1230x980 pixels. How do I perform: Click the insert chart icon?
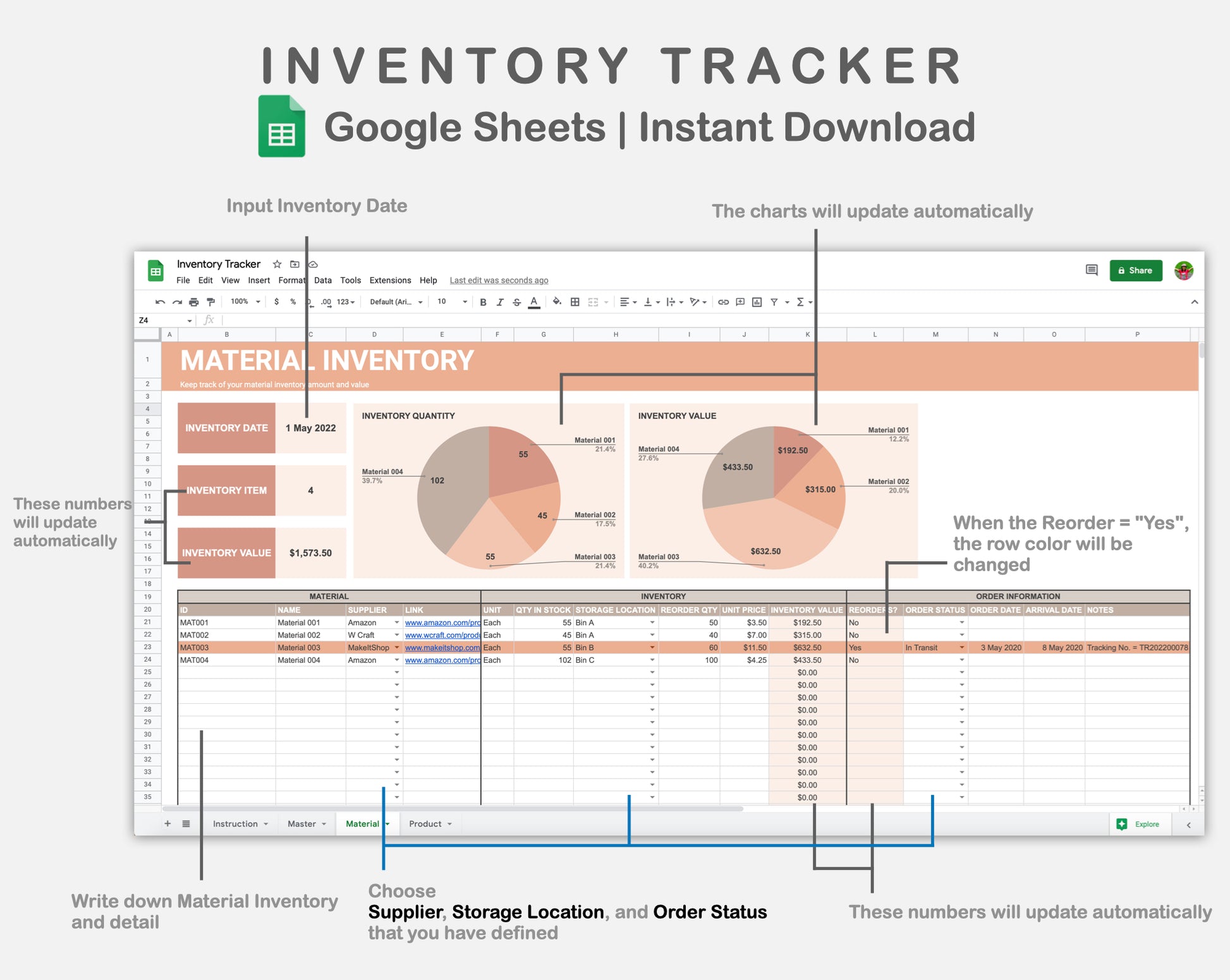tap(757, 302)
